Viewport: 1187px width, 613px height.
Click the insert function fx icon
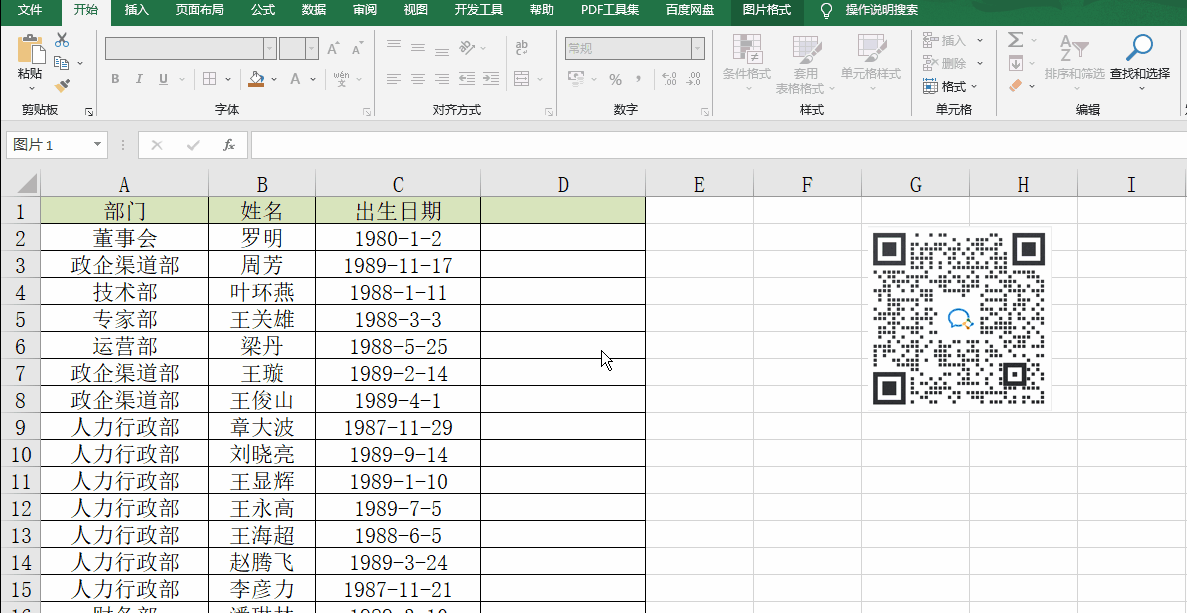tap(229, 145)
